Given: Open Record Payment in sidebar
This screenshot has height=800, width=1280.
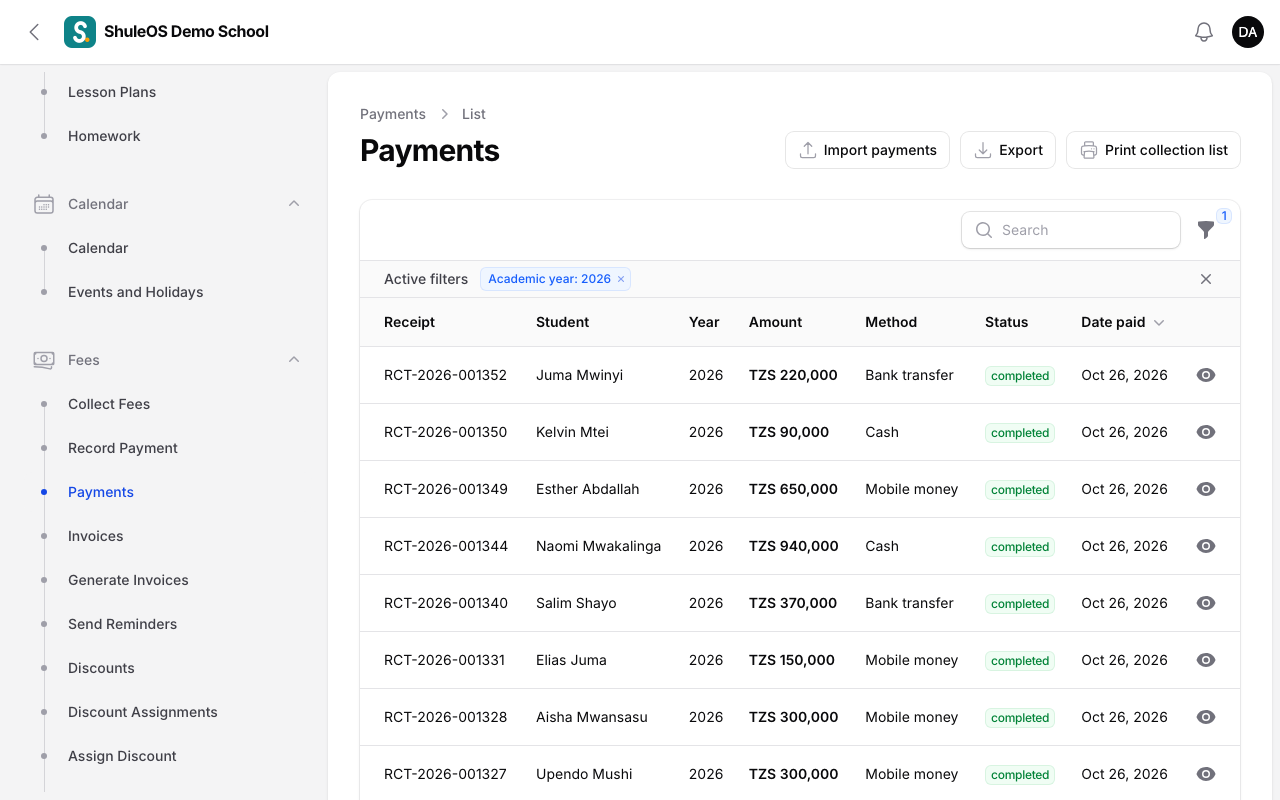Looking at the screenshot, I should click(123, 448).
